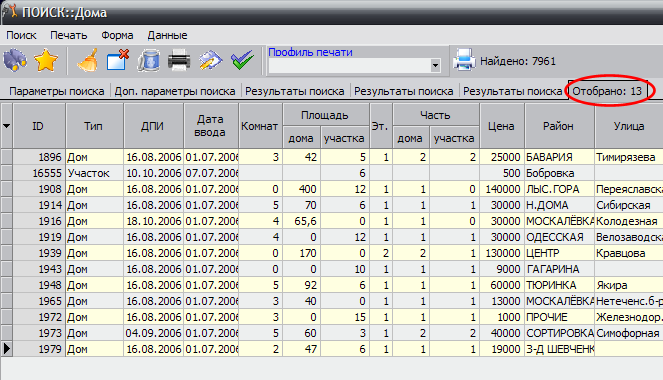The width and height of the screenshot is (663, 380).
Task: Sort by the Цена column header
Action: pyautogui.click(x=502, y=126)
